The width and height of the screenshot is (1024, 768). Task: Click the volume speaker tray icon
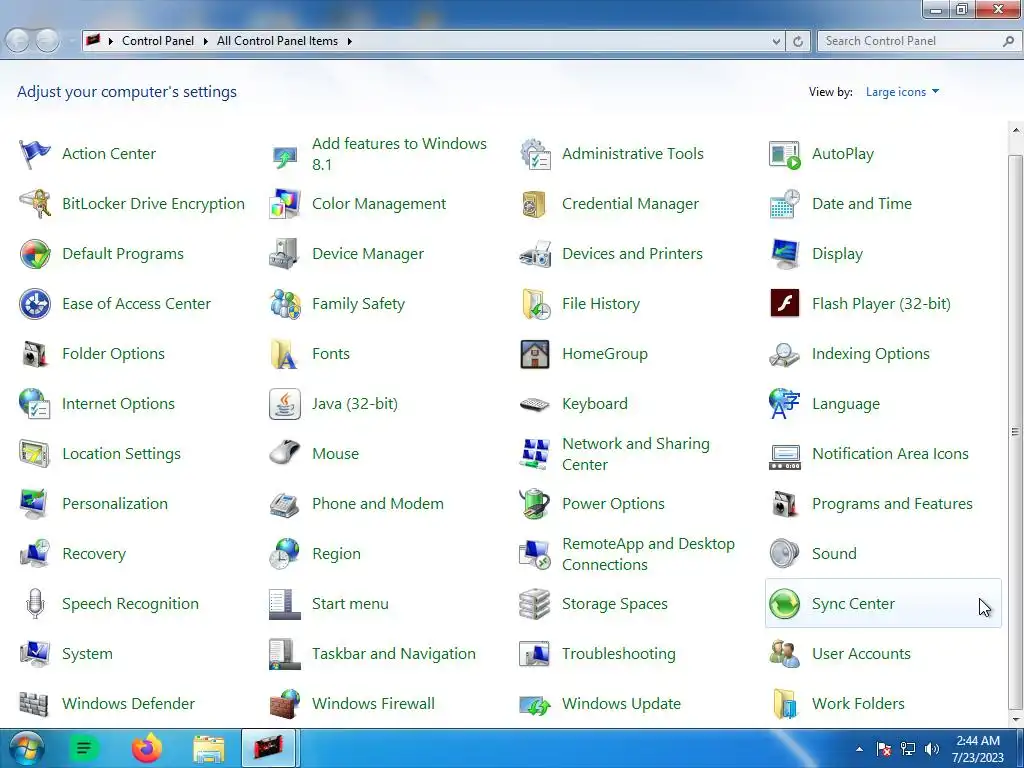tap(932, 749)
